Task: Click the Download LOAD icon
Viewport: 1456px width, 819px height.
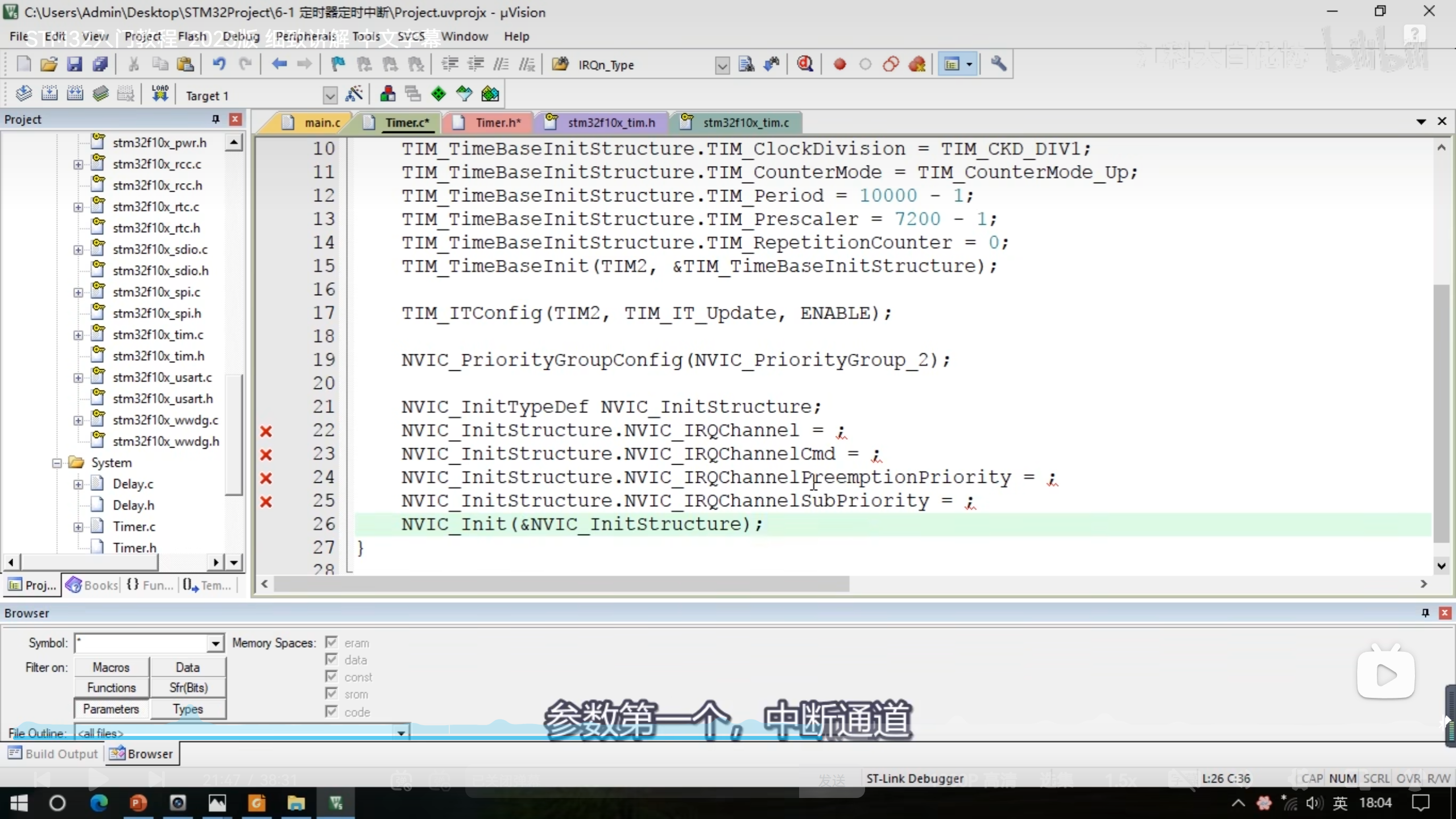Action: click(x=160, y=94)
